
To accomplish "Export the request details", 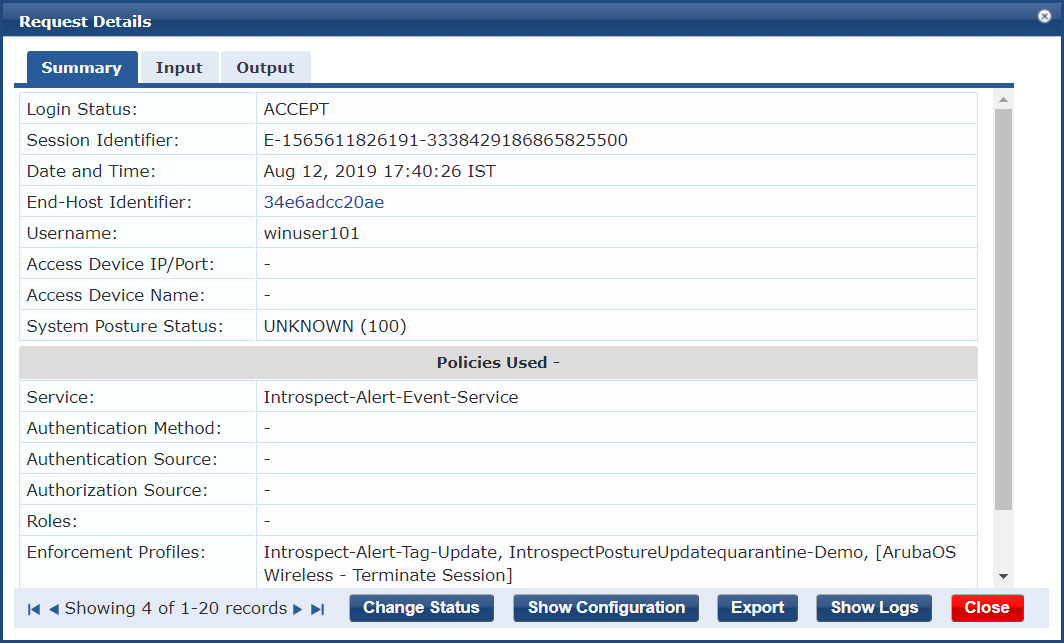I will [x=757, y=608].
